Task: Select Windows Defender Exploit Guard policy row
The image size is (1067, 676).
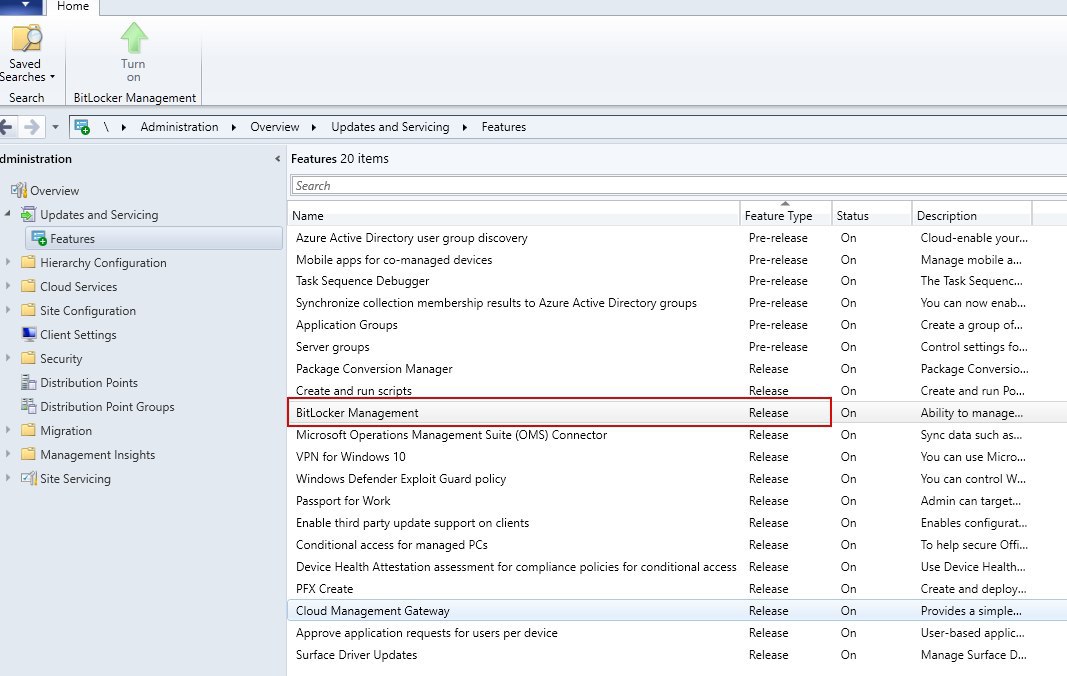Action: pyautogui.click(x=677, y=479)
